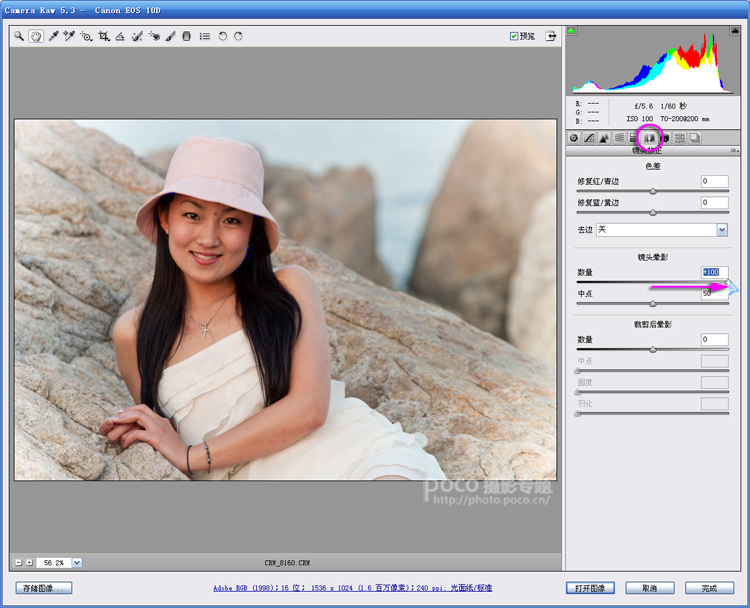Click the 取消 cancel button
This screenshot has height=608, width=750.
tap(650, 588)
